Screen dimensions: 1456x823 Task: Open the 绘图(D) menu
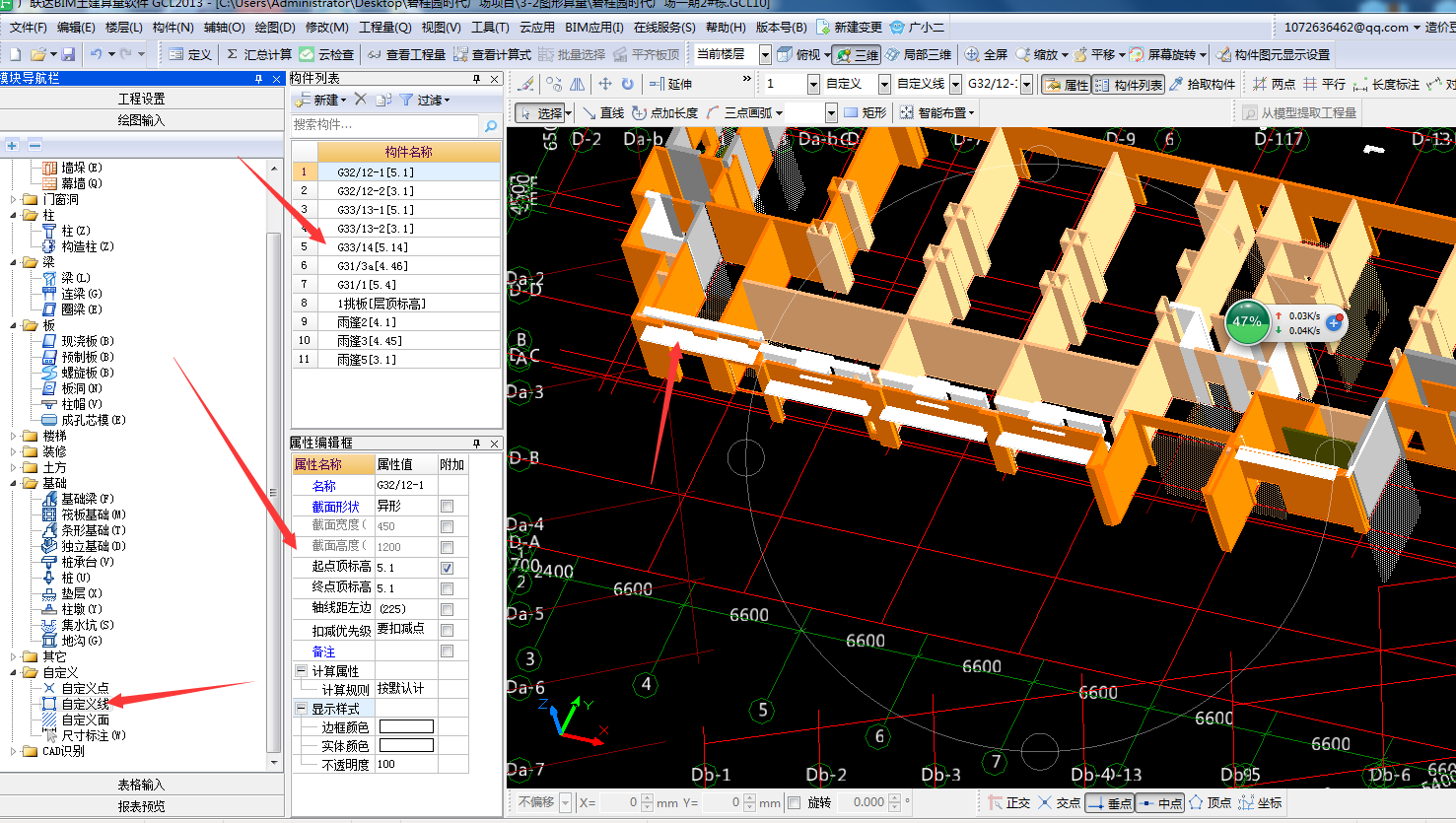click(275, 27)
